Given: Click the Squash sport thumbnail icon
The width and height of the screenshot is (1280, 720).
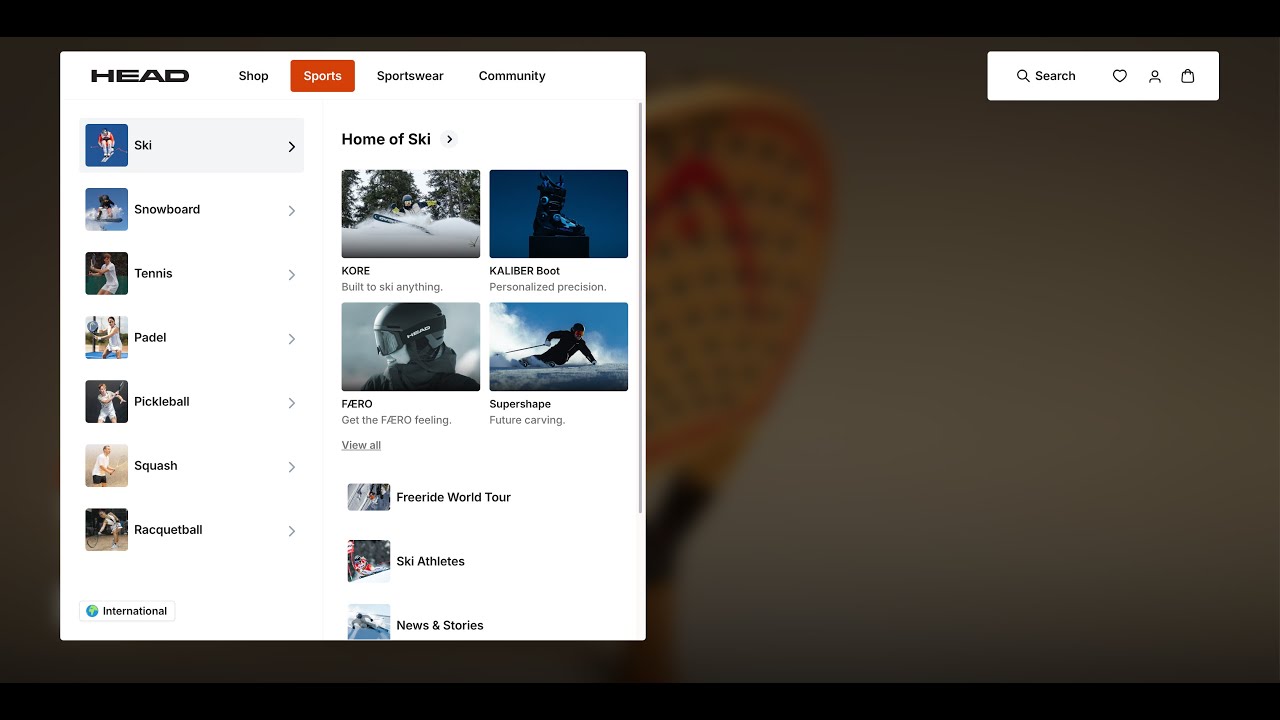Looking at the screenshot, I should [106, 465].
